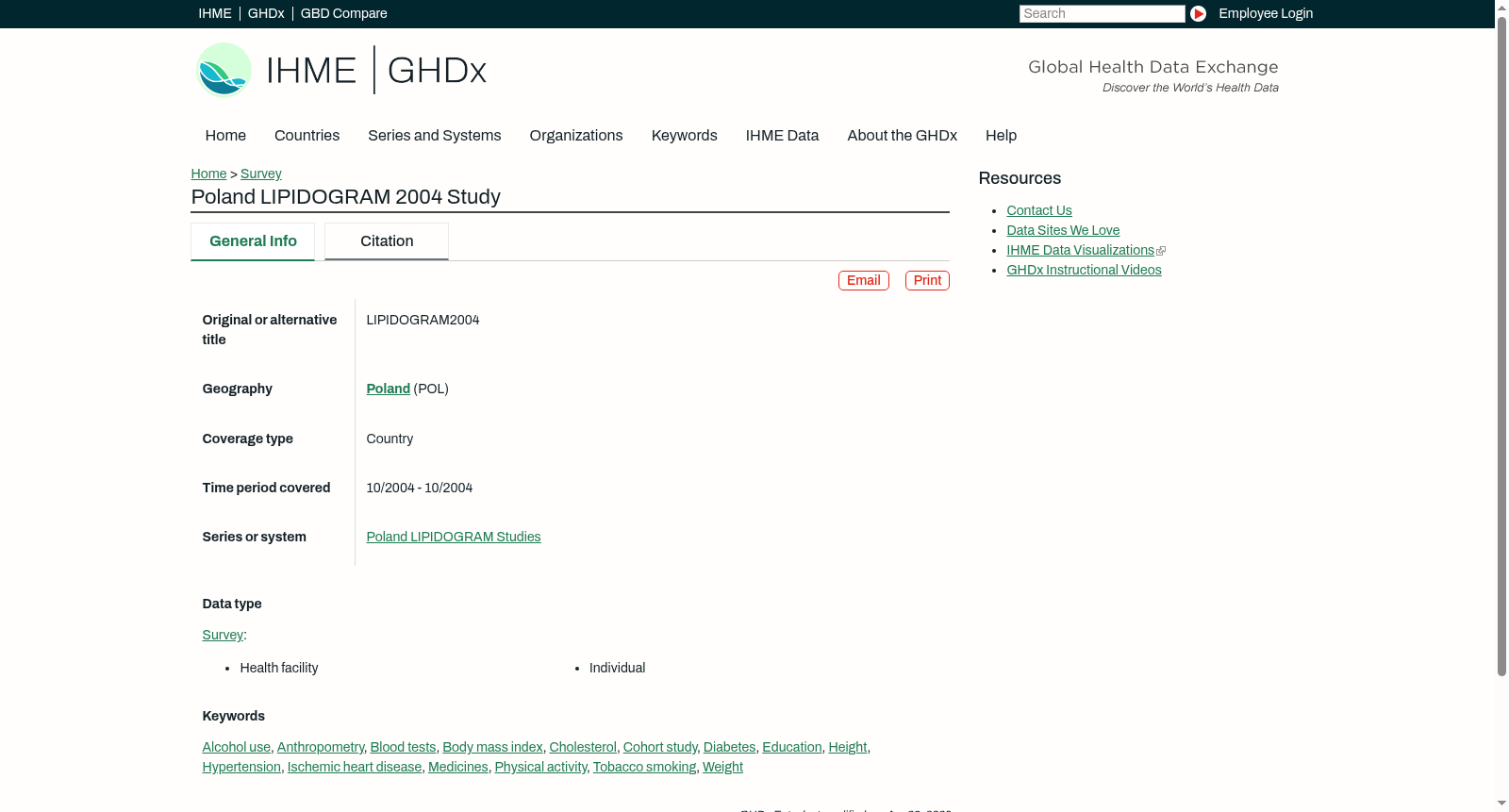This screenshot has width=1509, height=812.
Task: Submit search with red arrow button
Action: point(1198,13)
